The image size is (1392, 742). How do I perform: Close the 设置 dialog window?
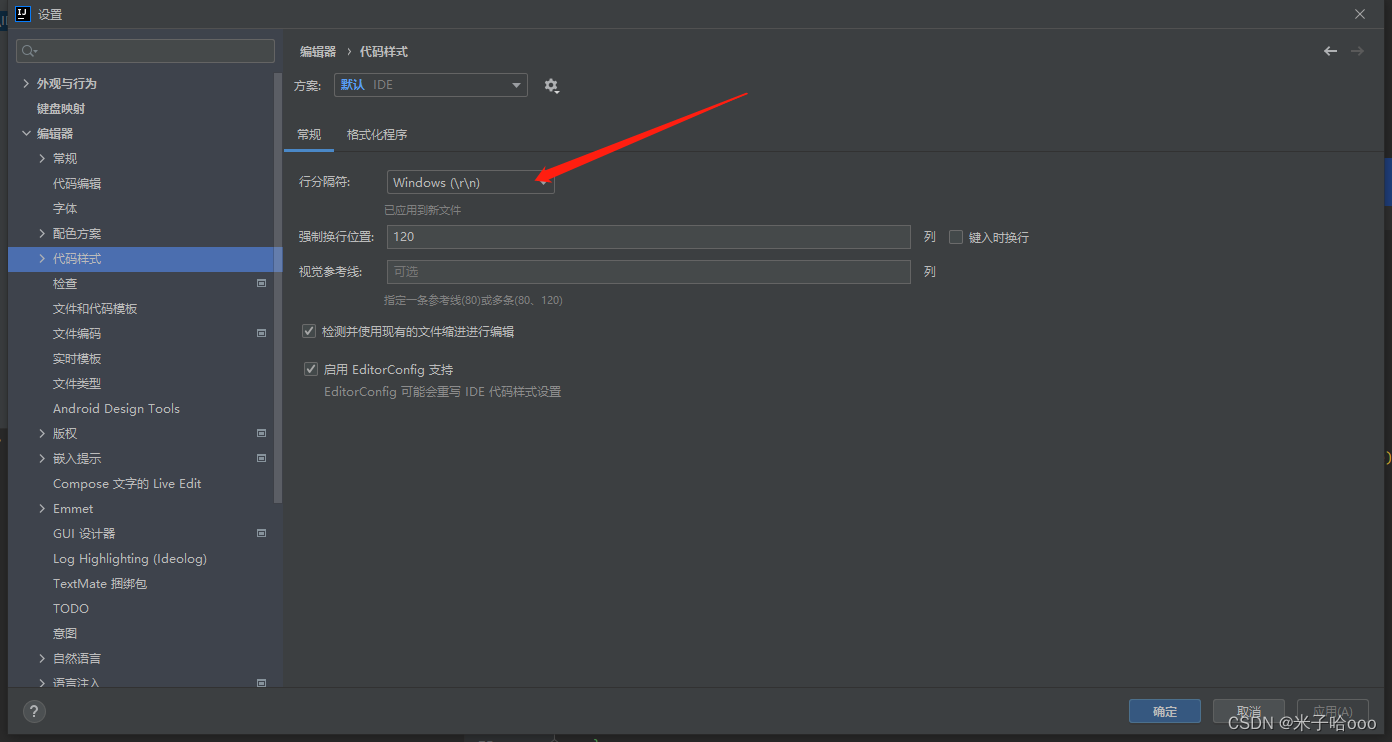coord(1360,14)
